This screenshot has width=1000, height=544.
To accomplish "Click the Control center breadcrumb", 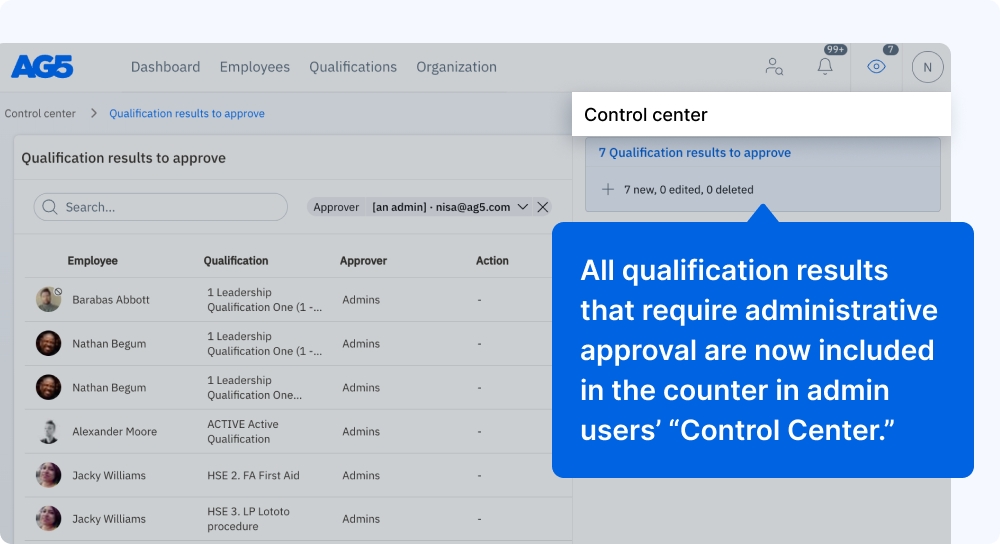I will pos(40,114).
